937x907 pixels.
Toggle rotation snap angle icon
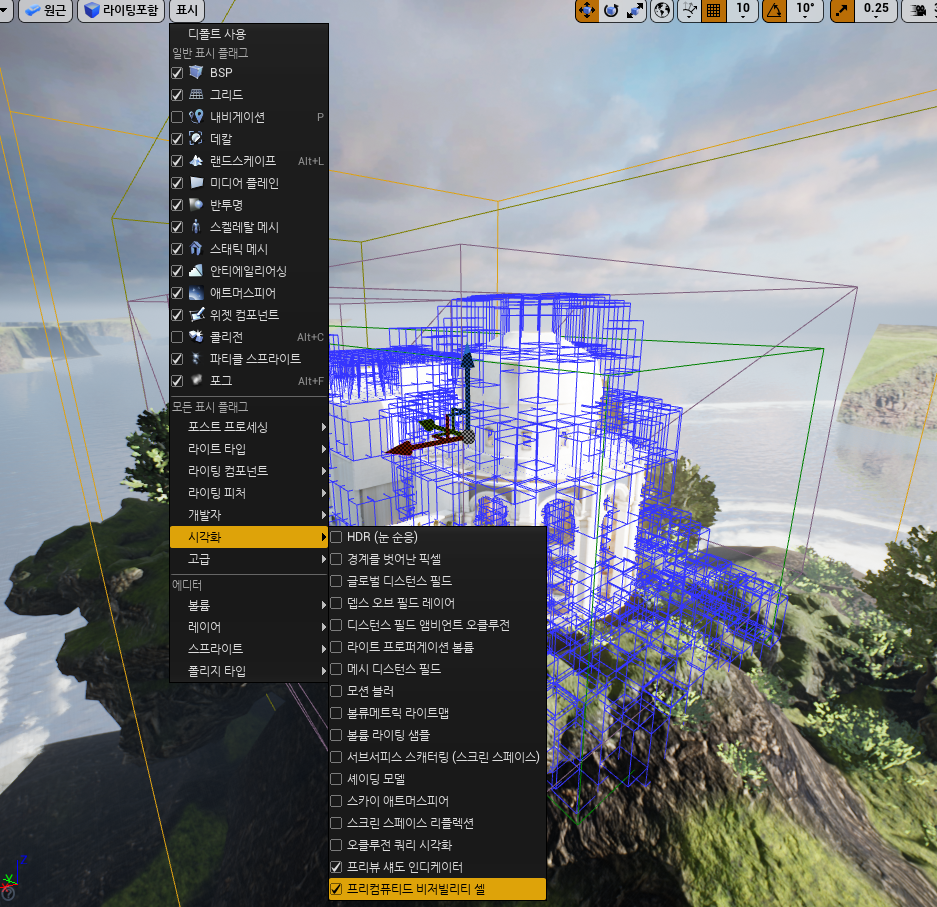coord(774,10)
